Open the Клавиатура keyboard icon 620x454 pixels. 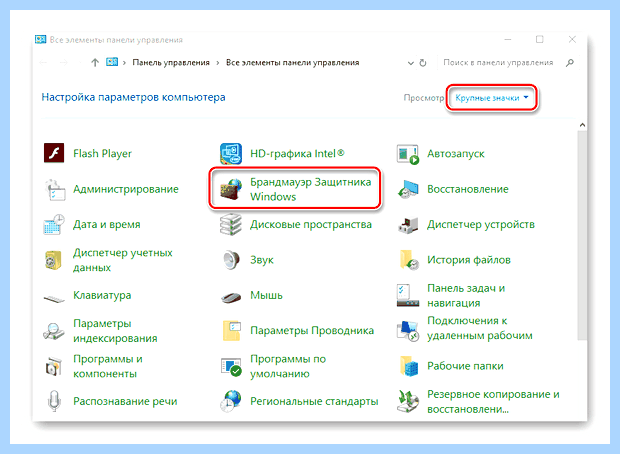point(54,298)
